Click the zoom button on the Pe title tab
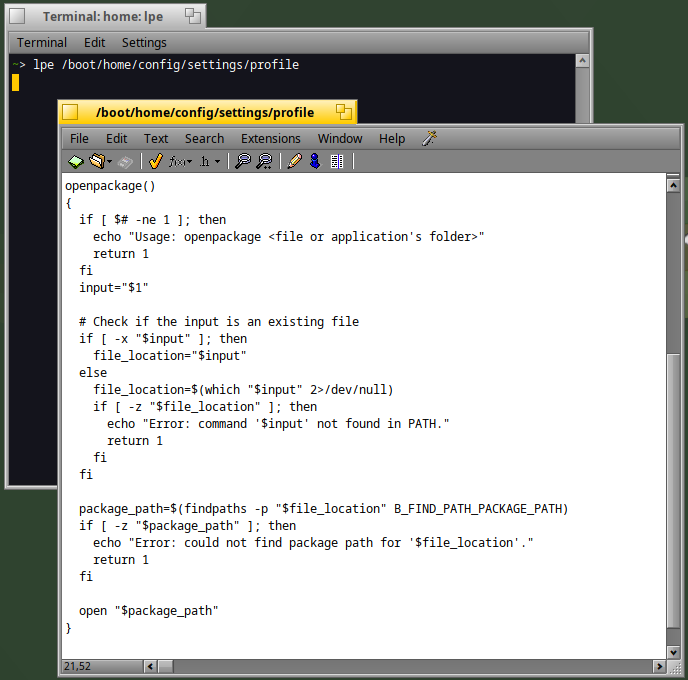688x680 pixels. point(344,112)
